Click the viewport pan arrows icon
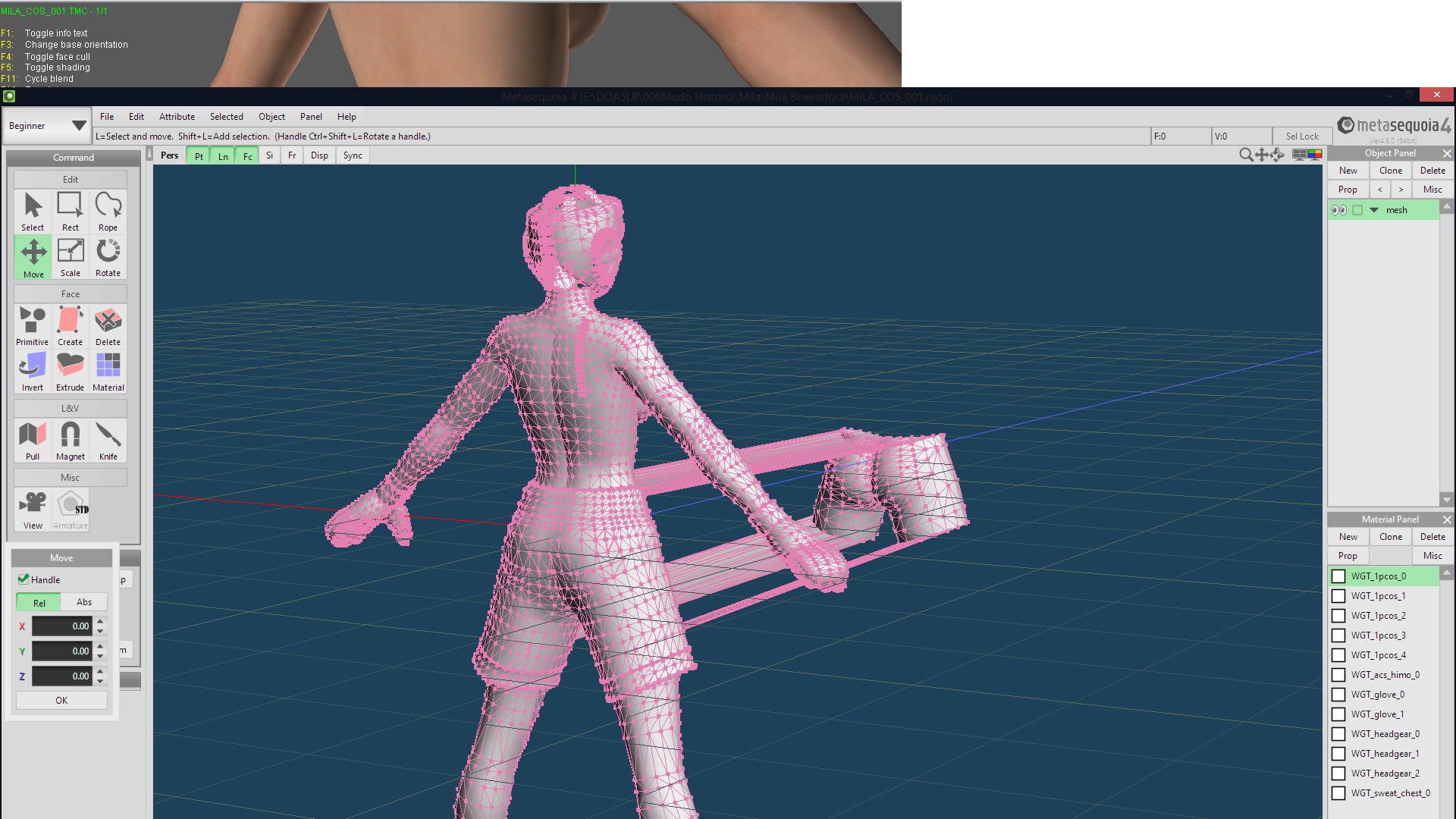Image resolution: width=1456 pixels, height=819 pixels. (x=1262, y=155)
